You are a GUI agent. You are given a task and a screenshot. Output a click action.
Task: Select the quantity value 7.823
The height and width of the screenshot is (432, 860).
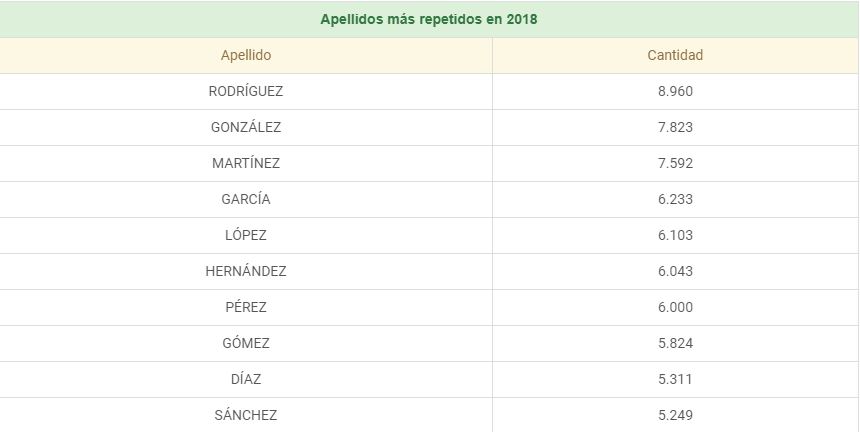676,127
